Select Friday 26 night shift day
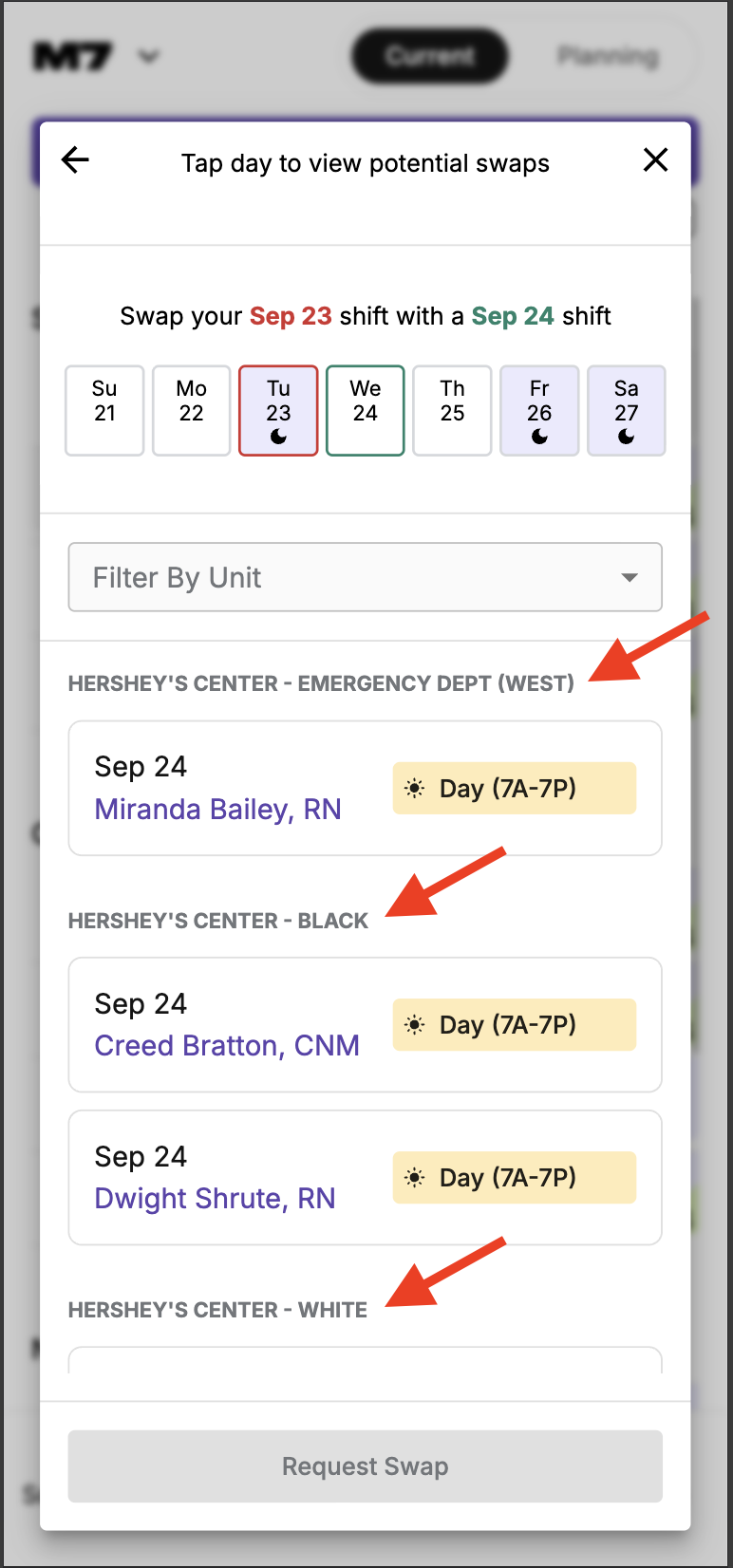The width and height of the screenshot is (733, 1568). [539, 411]
